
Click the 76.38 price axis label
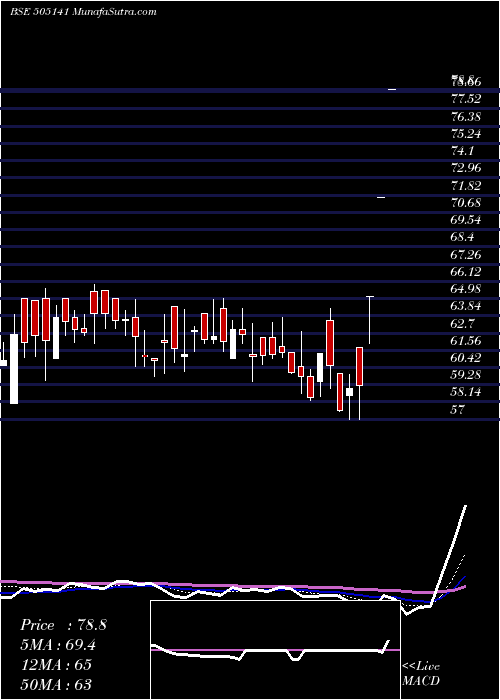click(x=467, y=117)
